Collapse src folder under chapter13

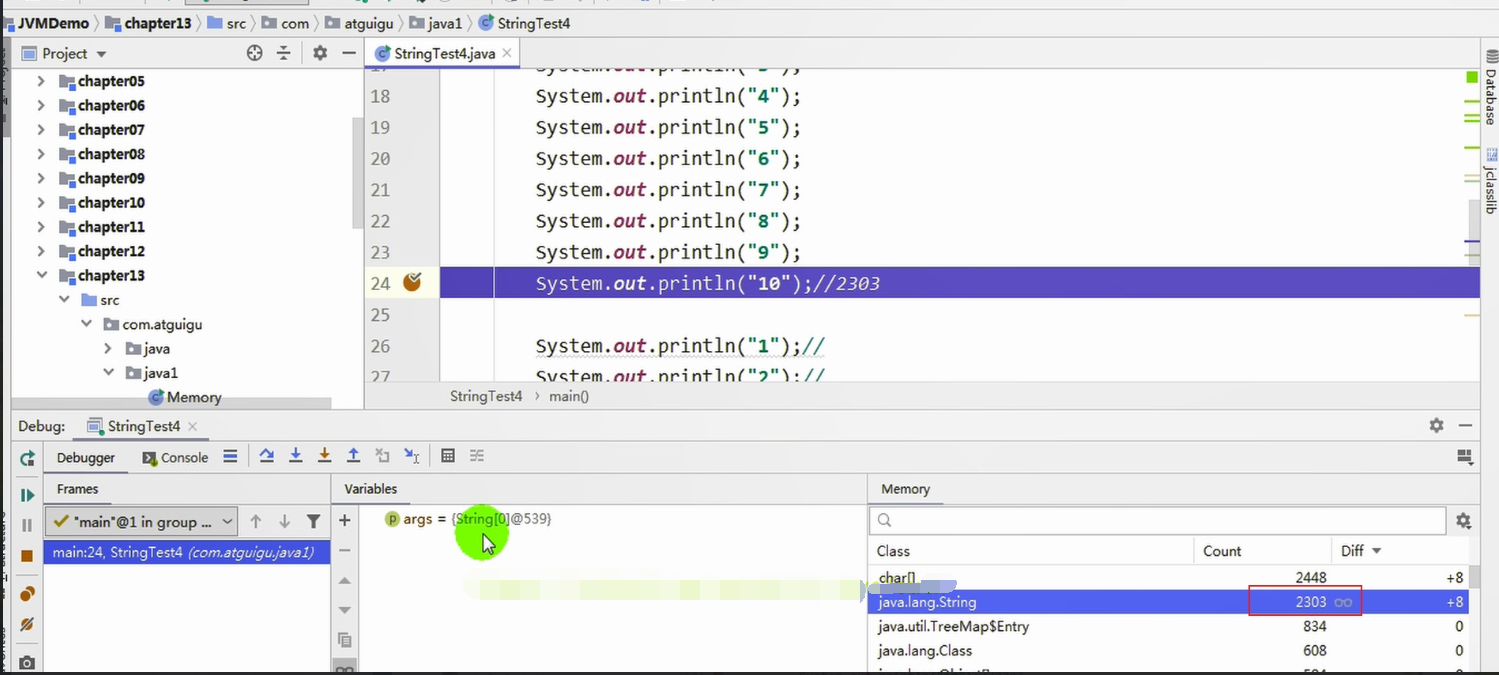pos(64,300)
